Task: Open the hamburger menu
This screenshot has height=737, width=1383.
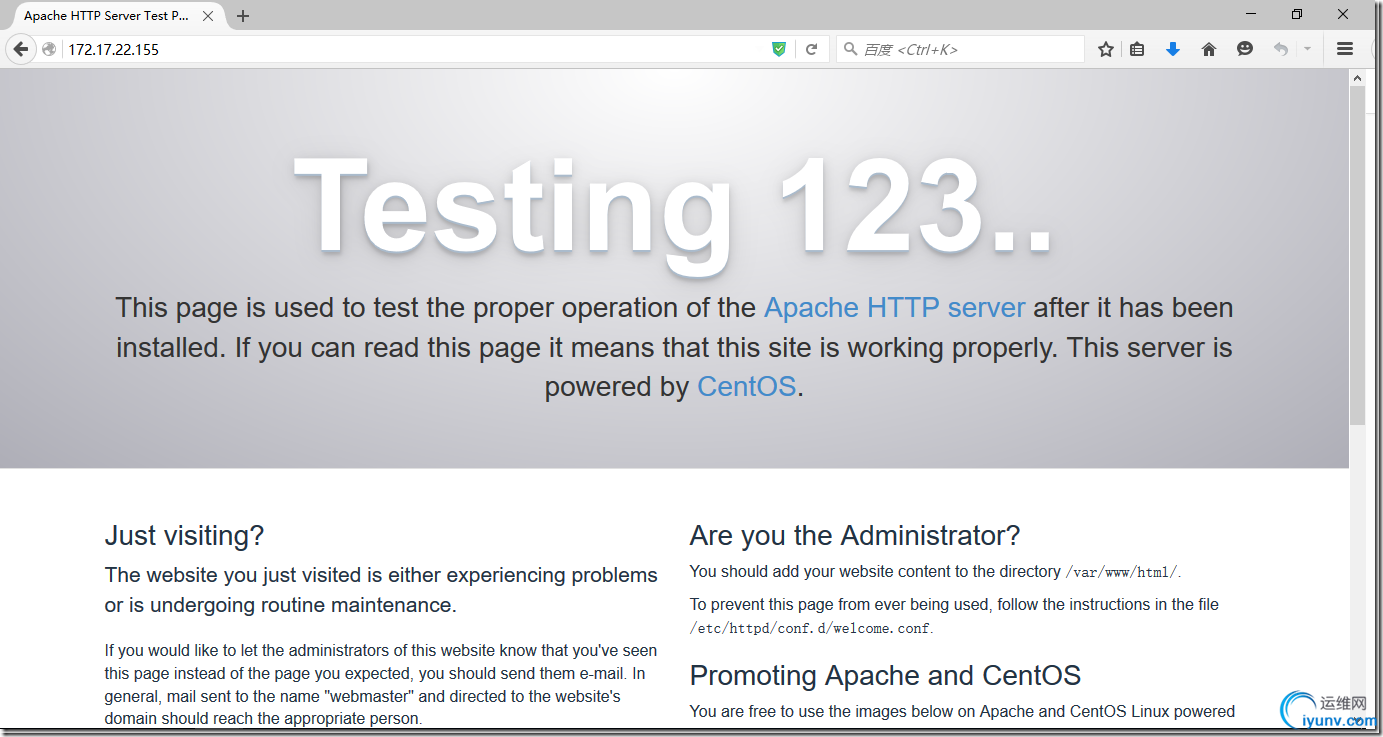Action: pos(1345,49)
